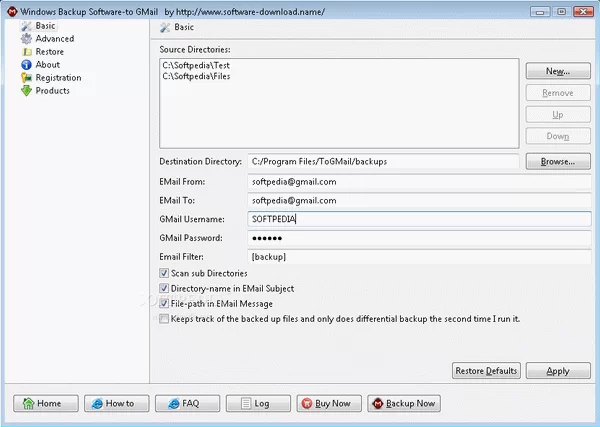Screen dimensions: 600x427
Task: Click the Products green arrow icon
Action: pyautogui.click(x=26, y=91)
